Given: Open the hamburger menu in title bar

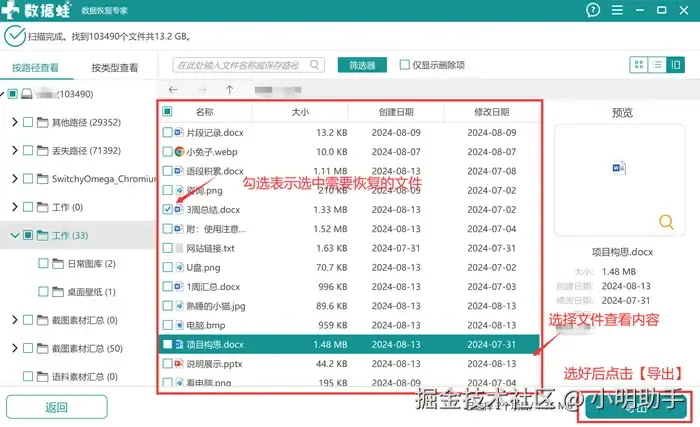Looking at the screenshot, I should coord(617,10).
